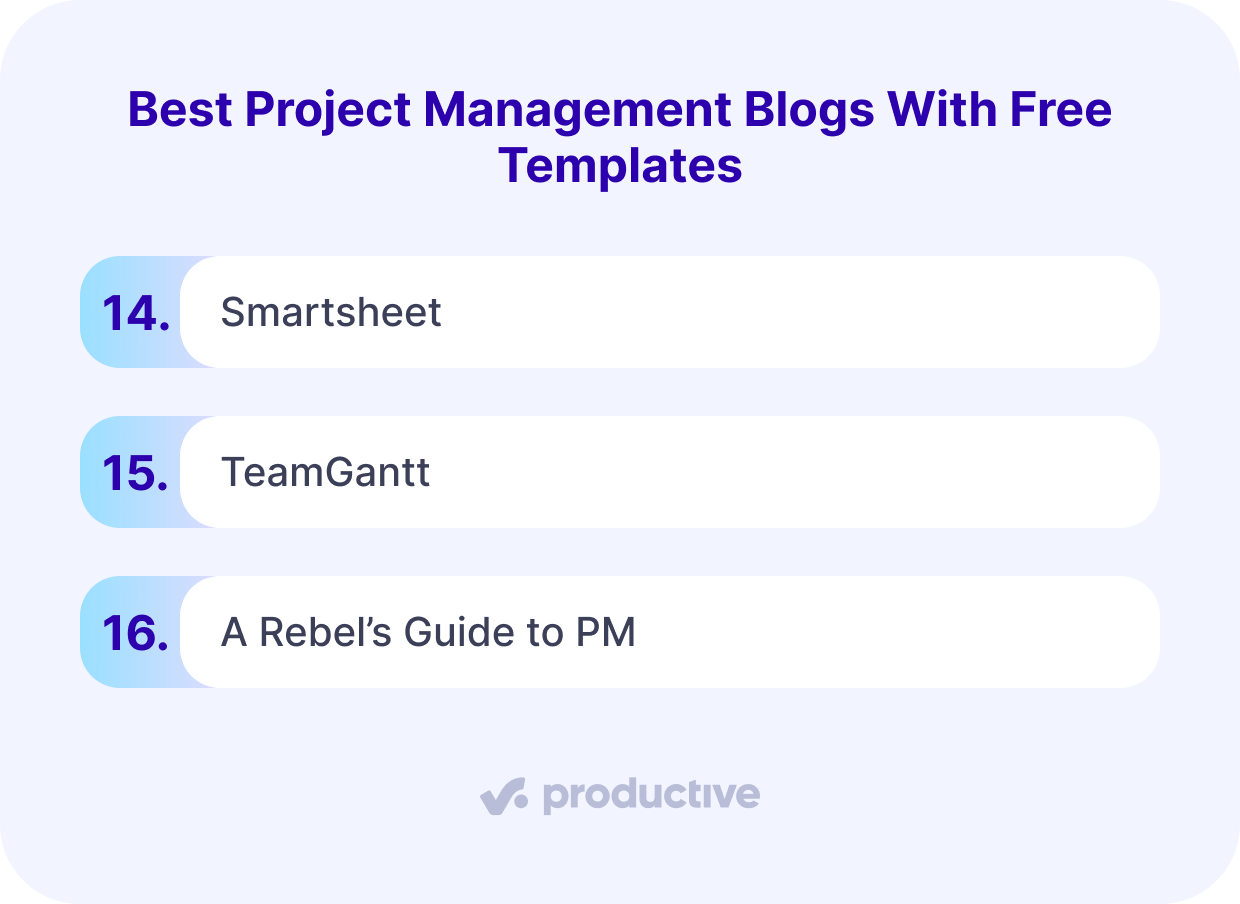Click the word "With" in the heading
Image resolution: width=1240 pixels, height=904 pixels.
923,109
